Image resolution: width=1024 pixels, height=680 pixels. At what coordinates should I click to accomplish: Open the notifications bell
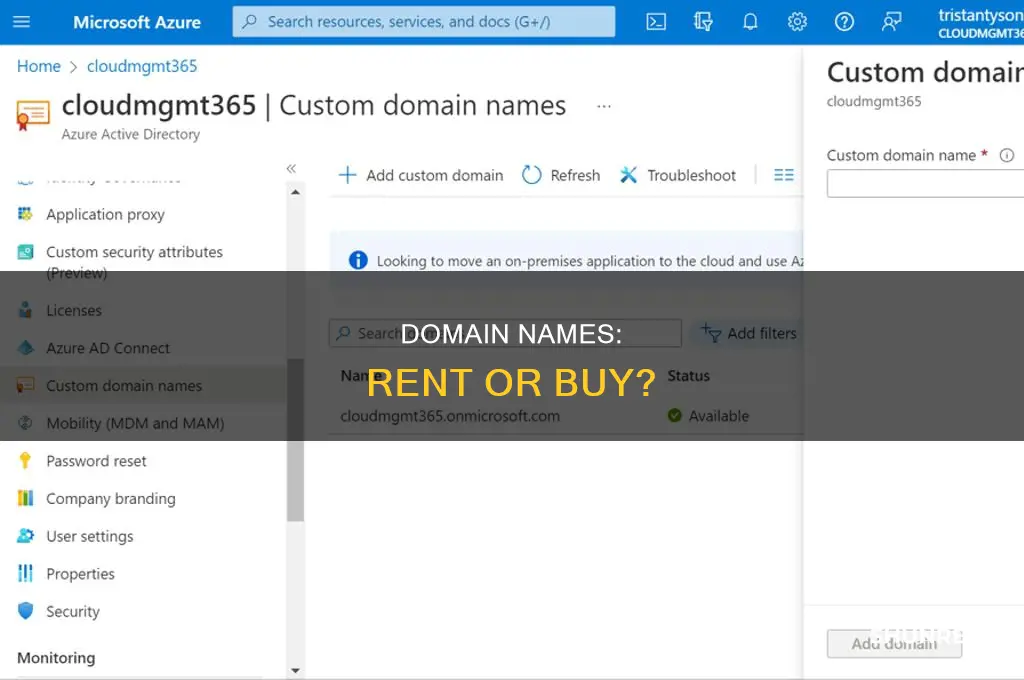tap(750, 22)
